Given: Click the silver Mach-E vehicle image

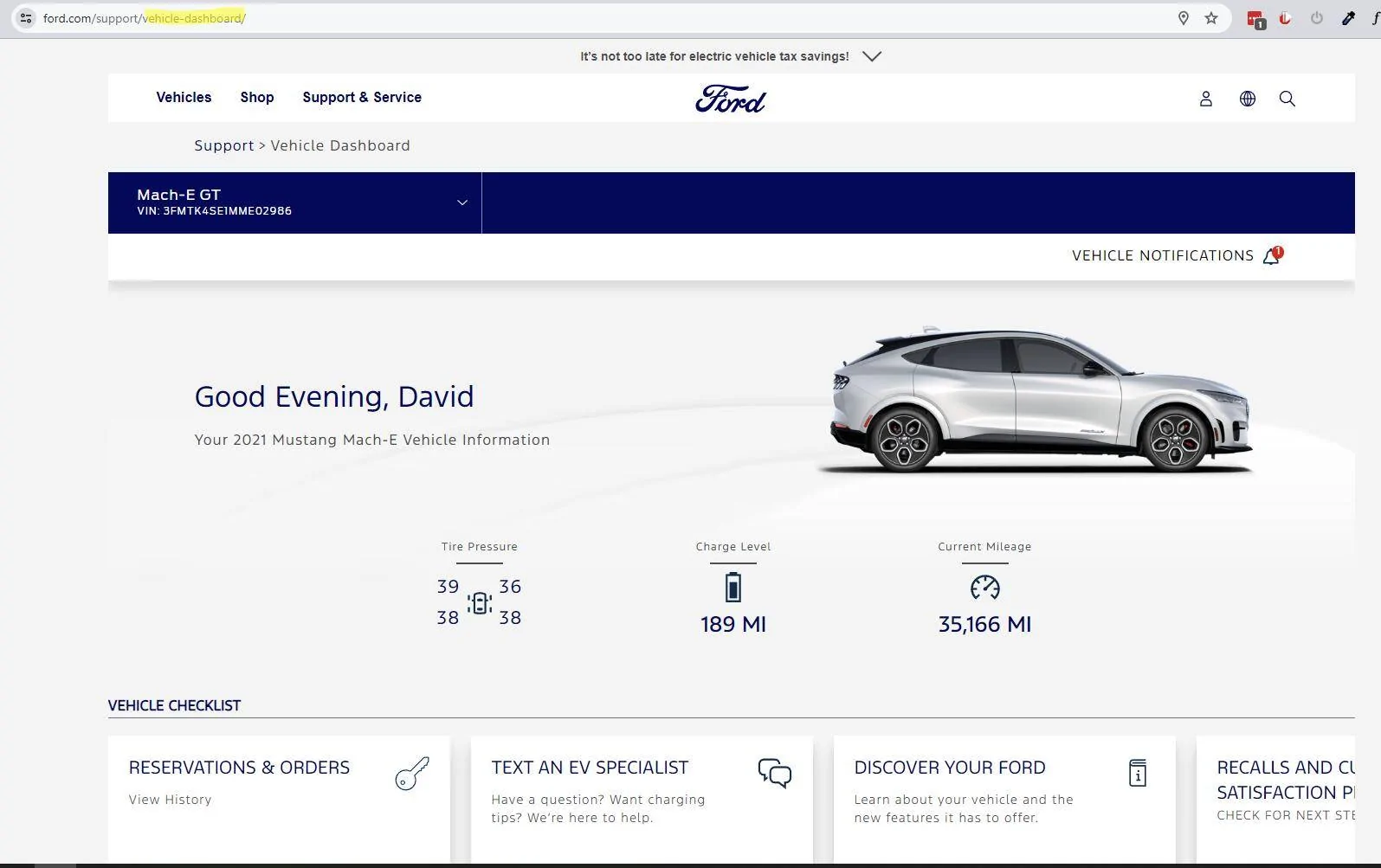Looking at the screenshot, I should coord(1041,401).
